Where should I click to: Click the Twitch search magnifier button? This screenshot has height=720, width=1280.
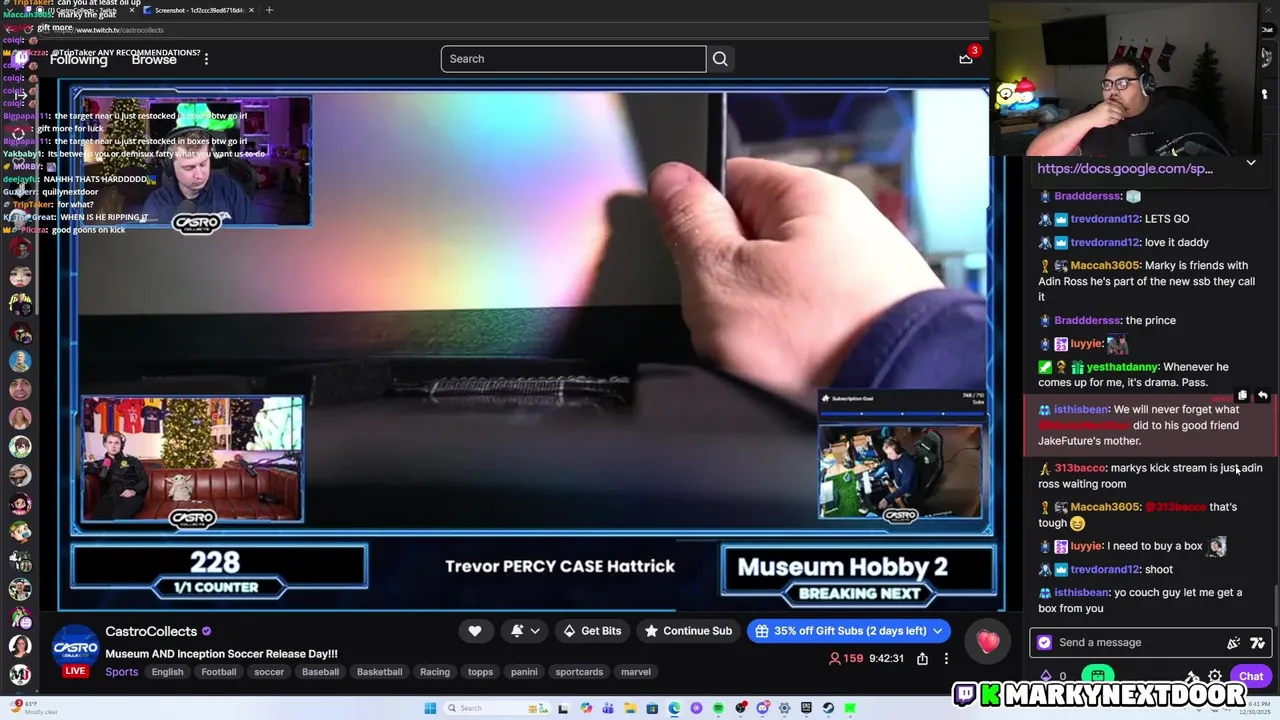click(720, 59)
